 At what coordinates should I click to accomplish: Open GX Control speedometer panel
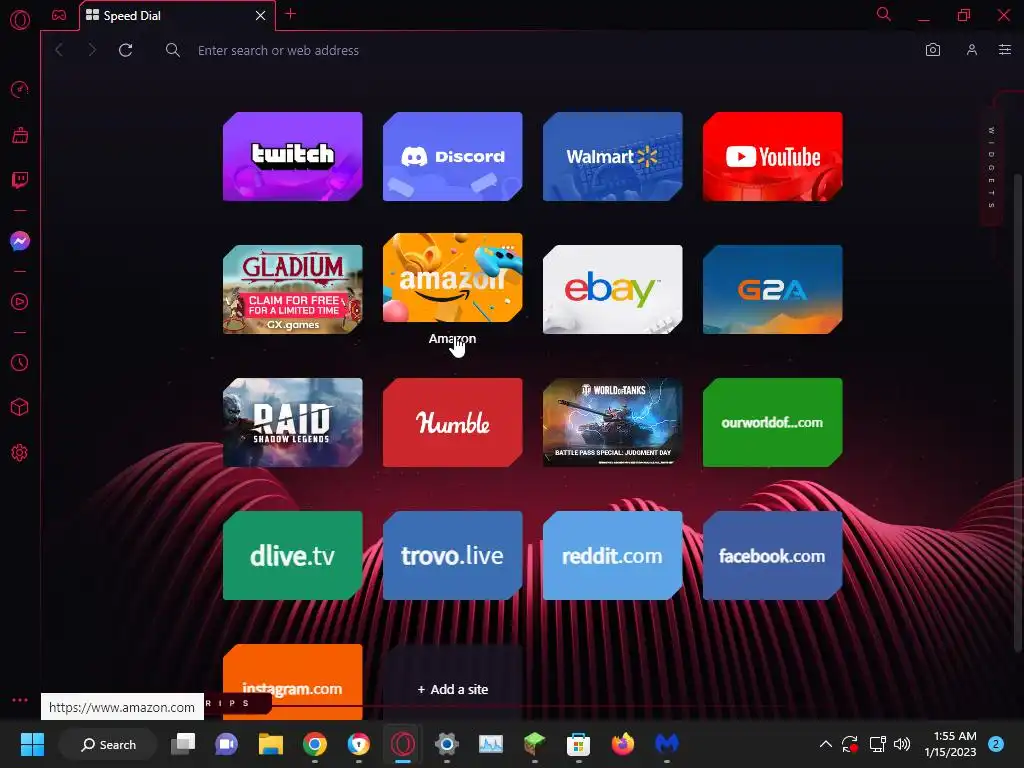point(20,89)
